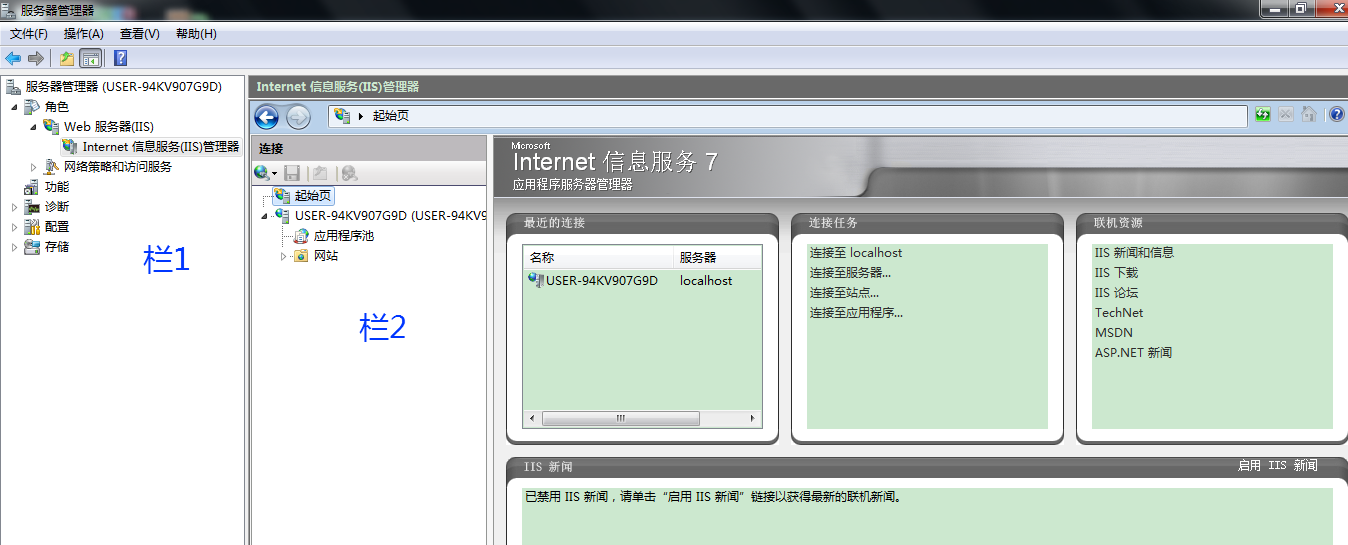Toggle the Show/Hide console tree icon
Screen dimensions: 1348x545
[90, 58]
